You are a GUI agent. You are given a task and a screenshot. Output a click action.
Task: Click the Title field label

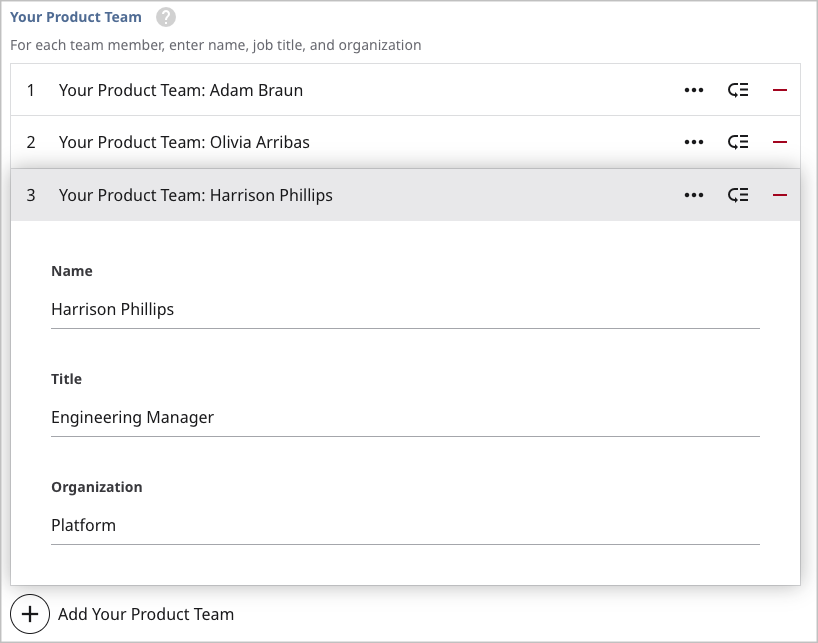[x=66, y=379]
